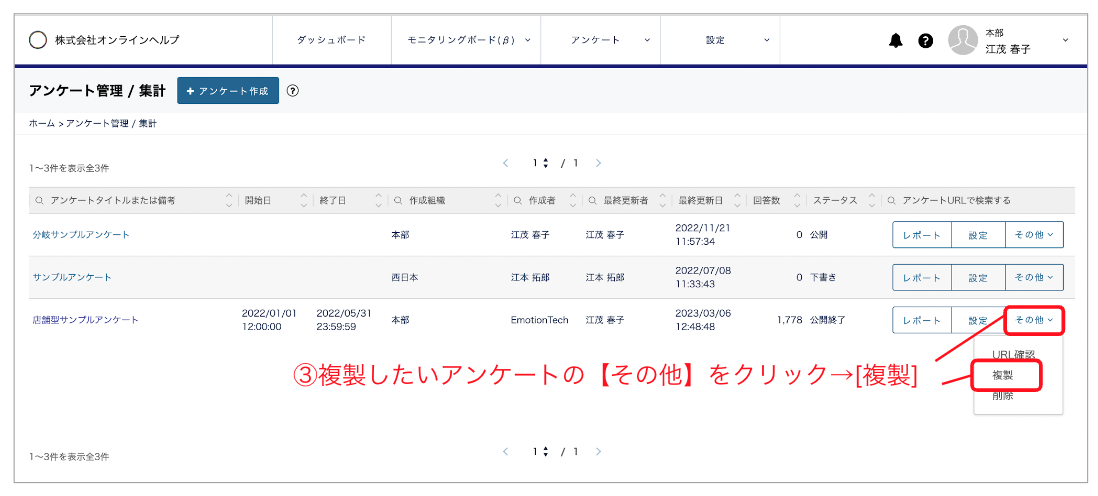Screen dimensions: 1098x496
Task: Open the 分岐サンプルアンケート link
Action: click(x=81, y=235)
